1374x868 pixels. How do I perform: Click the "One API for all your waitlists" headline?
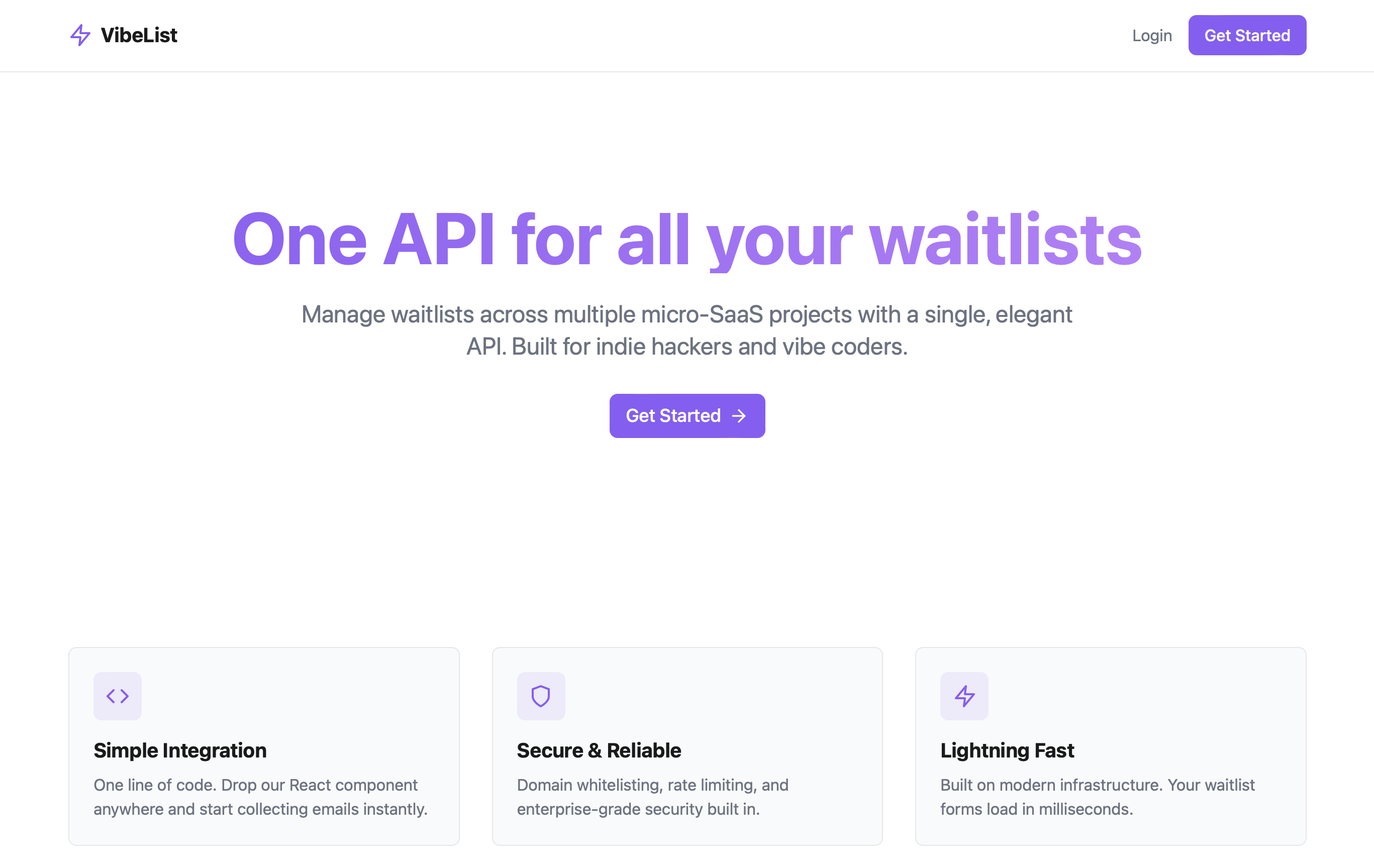687,240
